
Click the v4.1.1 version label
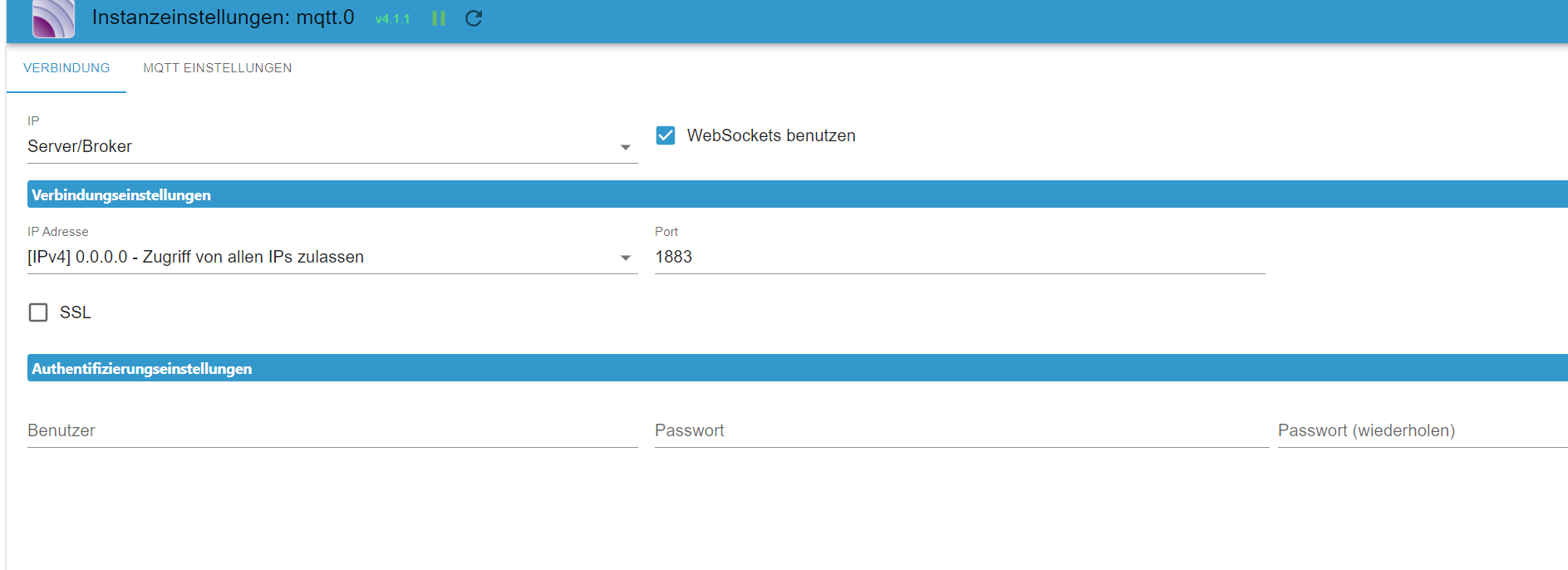(x=392, y=19)
